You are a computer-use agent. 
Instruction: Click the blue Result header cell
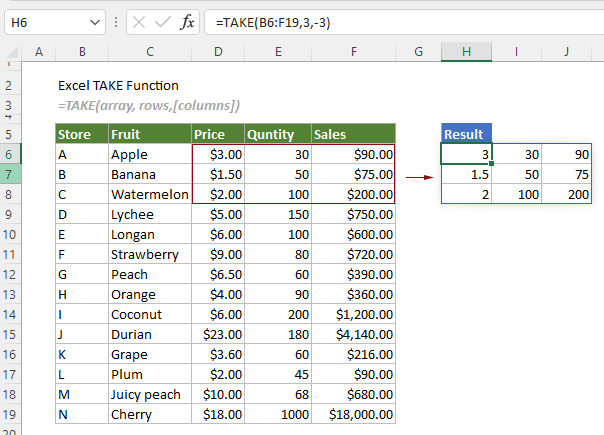point(466,134)
